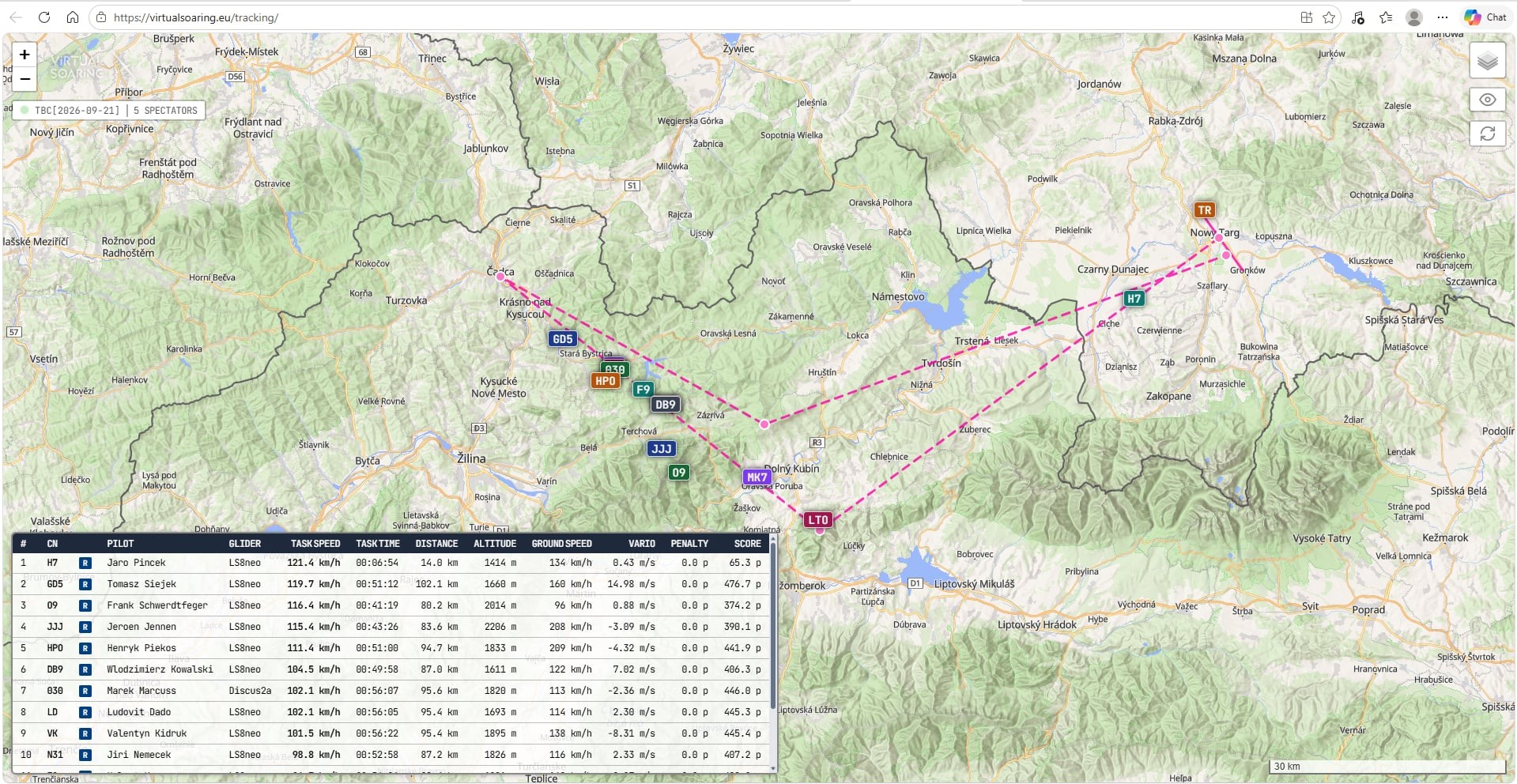Select the MK7 glider marker on map
1517x784 pixels.
coord(757,477)
